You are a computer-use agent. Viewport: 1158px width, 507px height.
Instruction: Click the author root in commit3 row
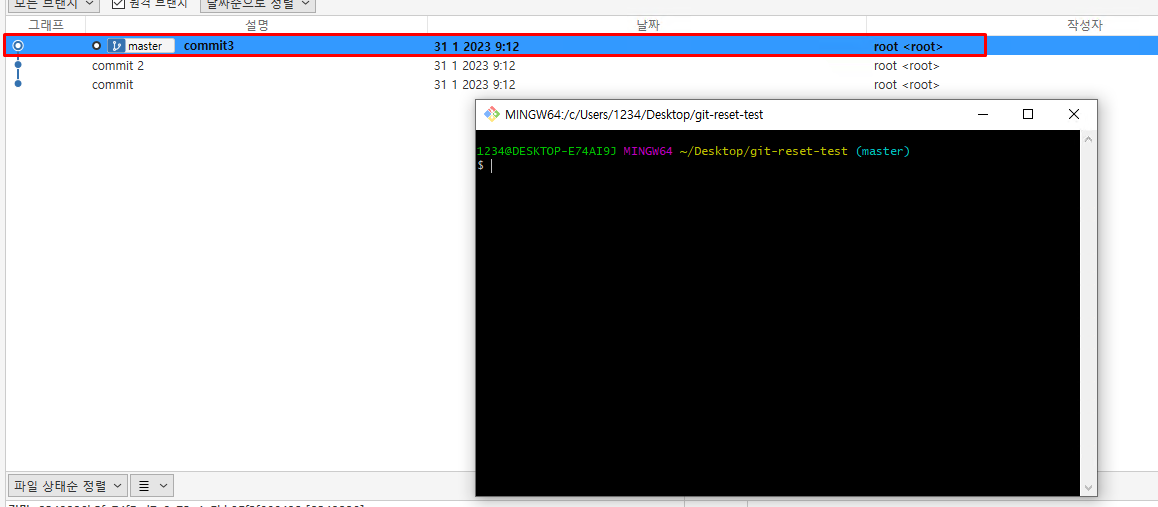pos(908,46)
